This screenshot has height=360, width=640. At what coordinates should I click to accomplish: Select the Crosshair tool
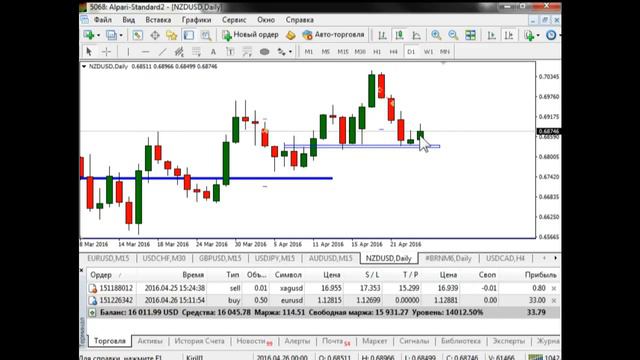[106, 52]
